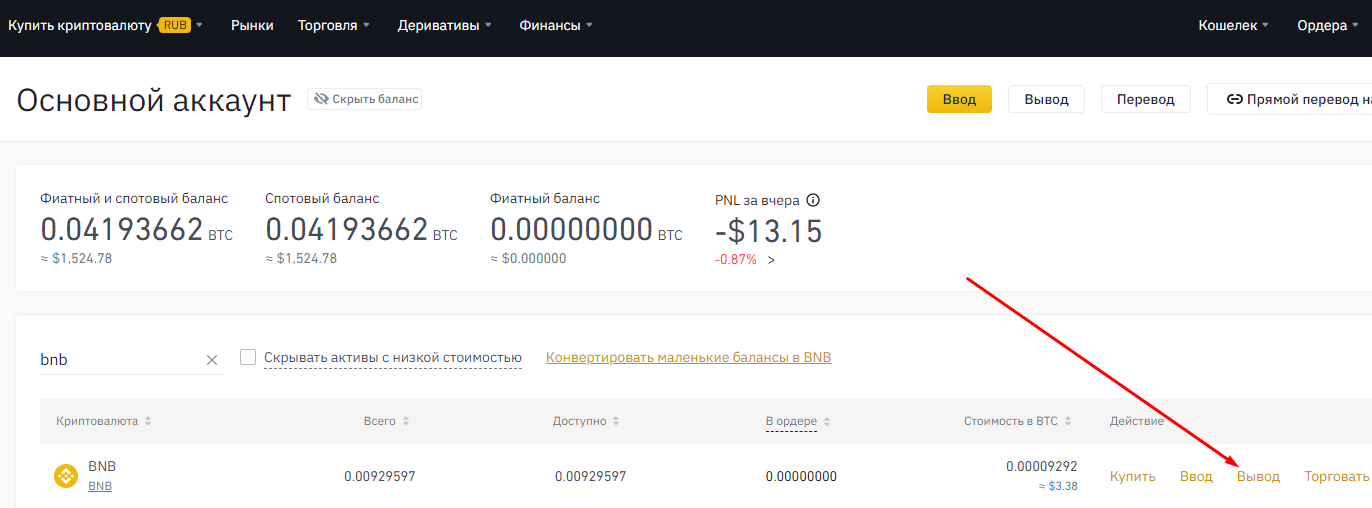Click Торговать in the BNB row

click(x=1337, y=476)
